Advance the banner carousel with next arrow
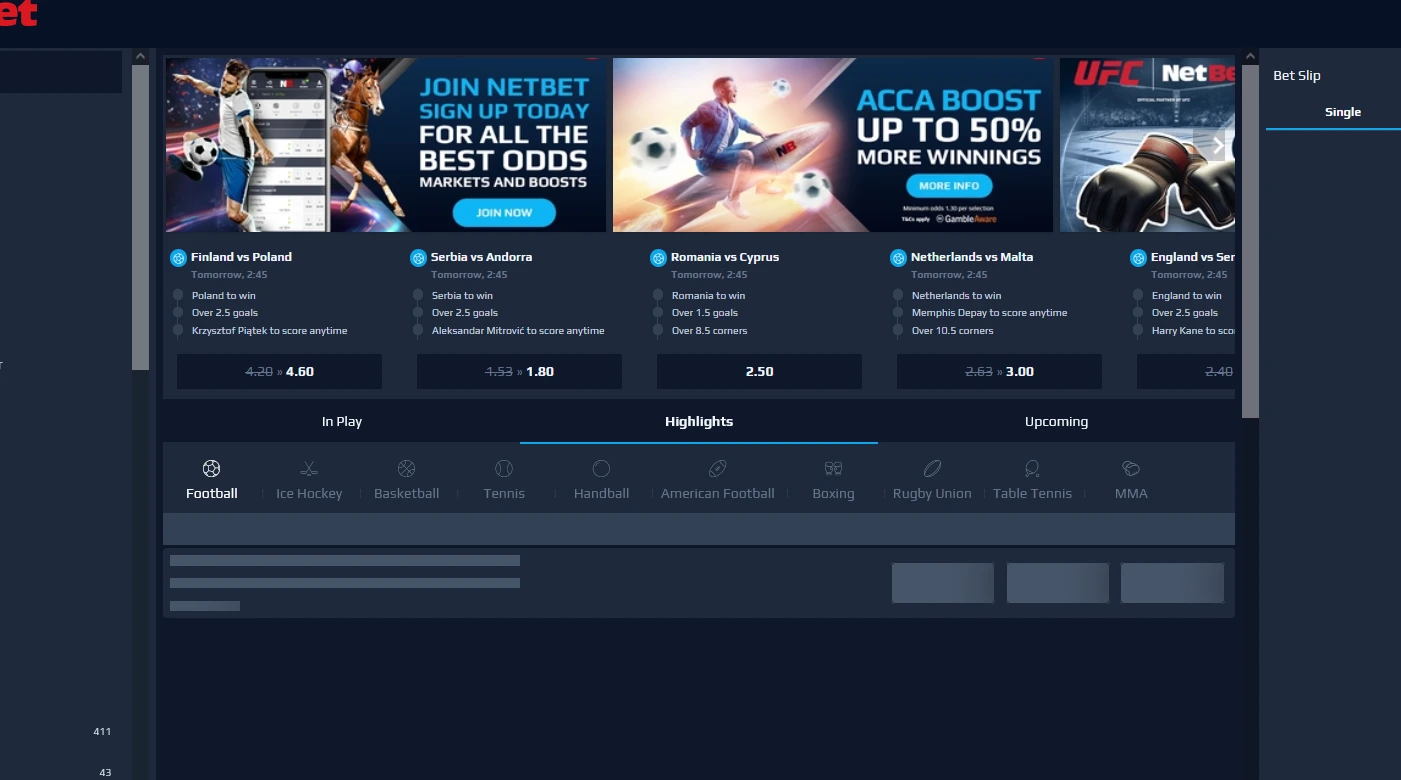Viewport: 1401px width, 780px height. coord(1217,145)
